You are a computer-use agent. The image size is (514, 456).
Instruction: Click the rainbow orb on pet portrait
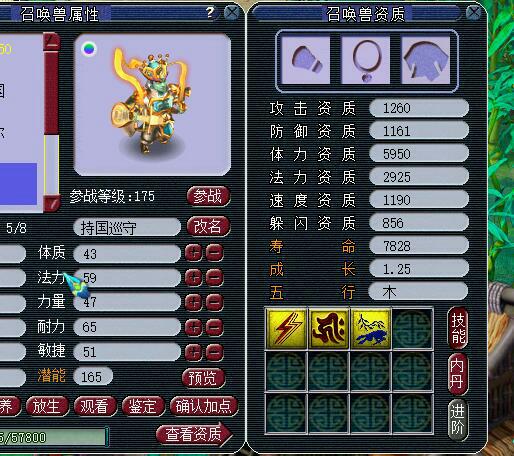click(89, 49)
